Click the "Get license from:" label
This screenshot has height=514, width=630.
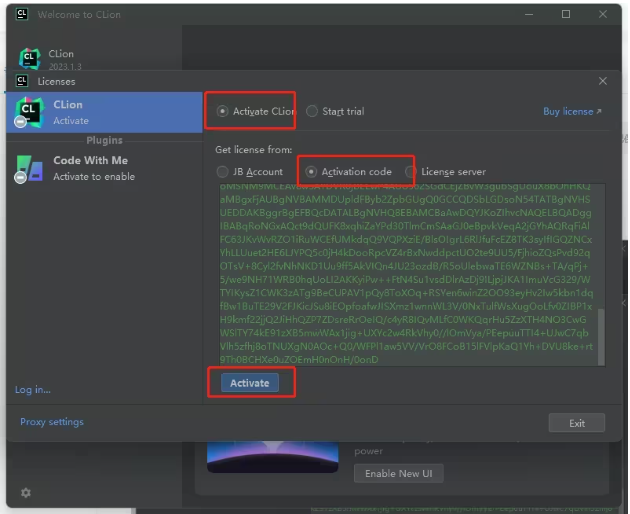point(254,150)
